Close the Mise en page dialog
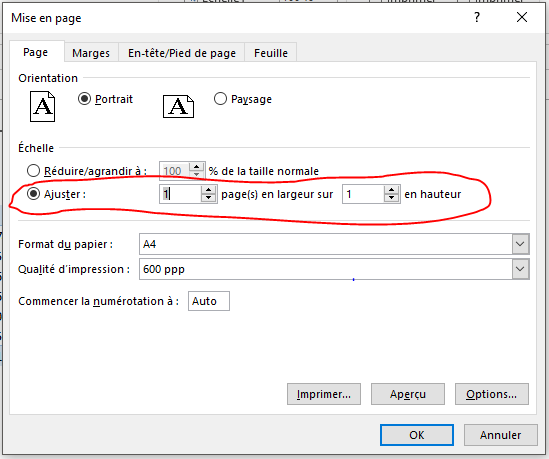Viewport: 549px width, 459px height. (x=522, y=17)
